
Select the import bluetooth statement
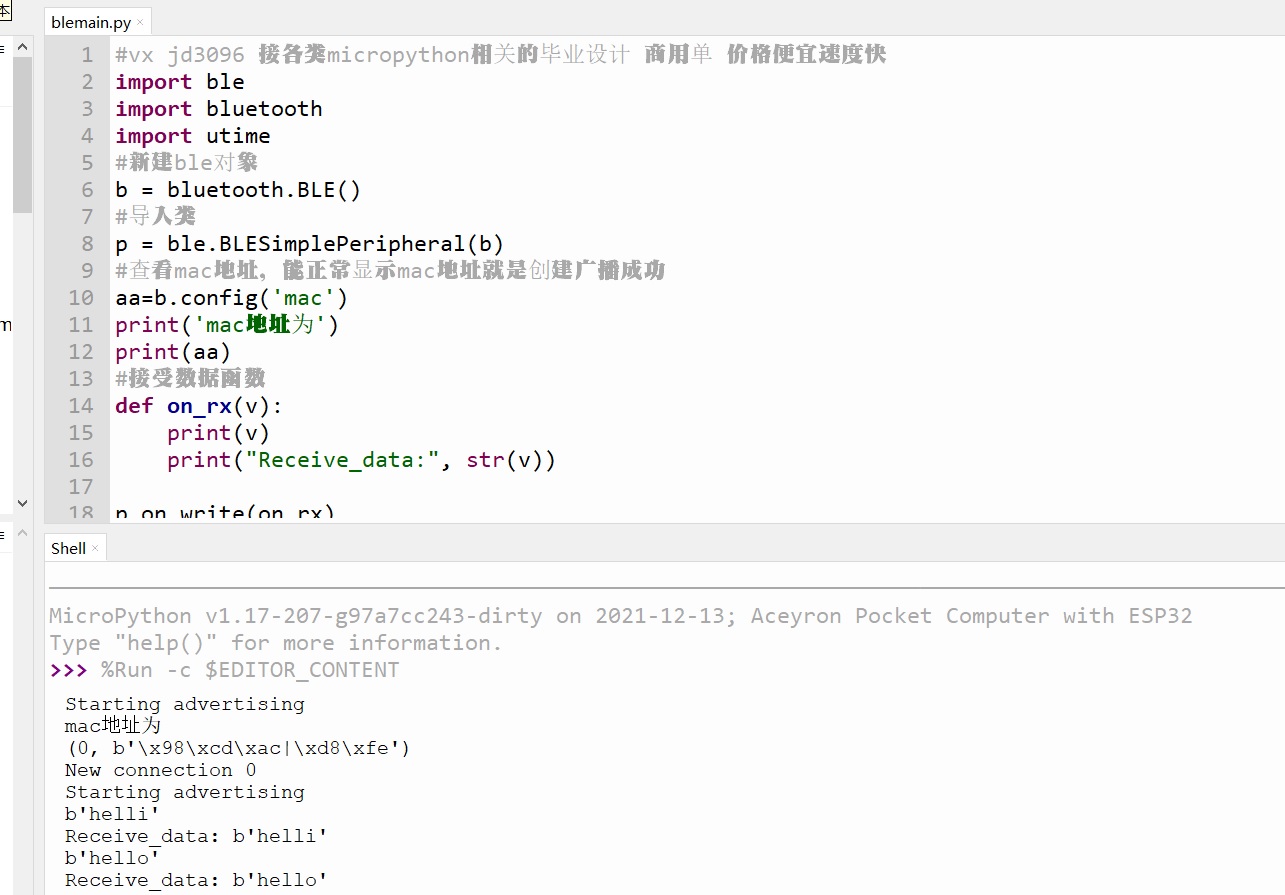(219, 108)
